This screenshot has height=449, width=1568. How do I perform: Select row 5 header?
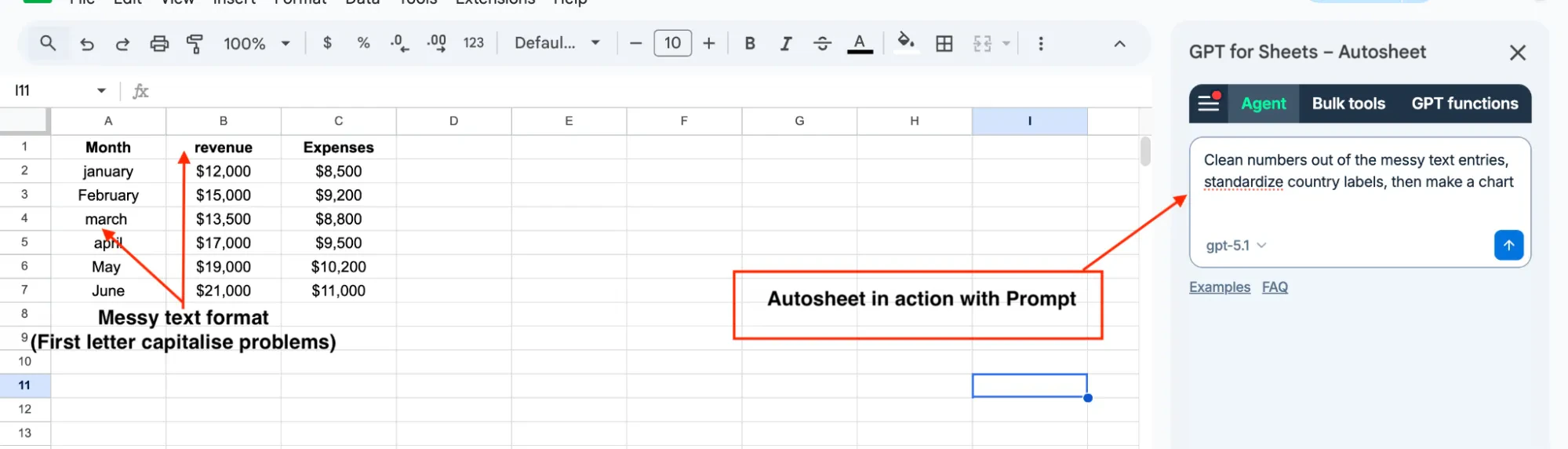[24, 243]
